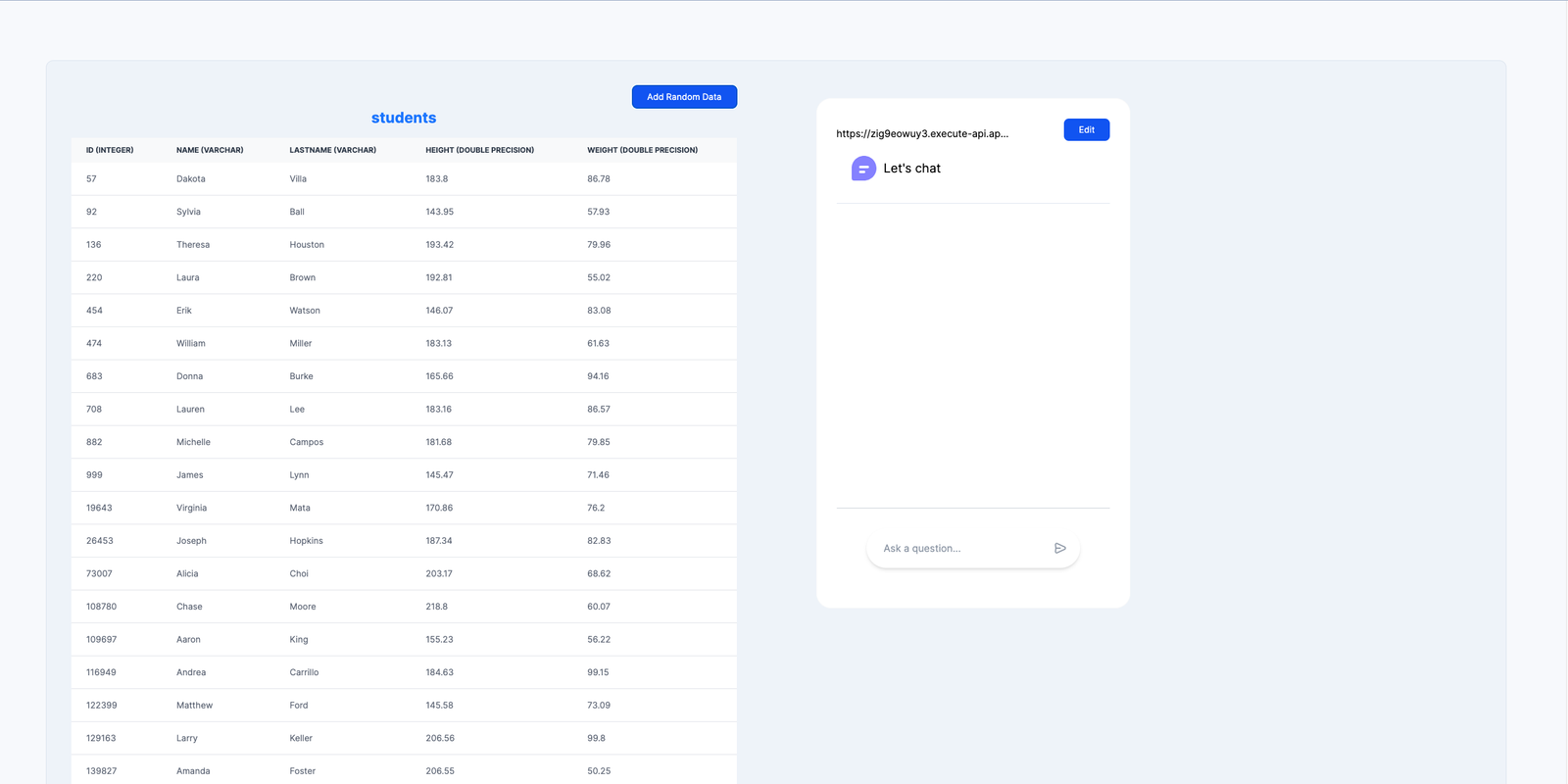The image size is (1568, 784).
Task: Click the LASTNAME (VARCHAR) column header
Action: (x=332, y=150)
